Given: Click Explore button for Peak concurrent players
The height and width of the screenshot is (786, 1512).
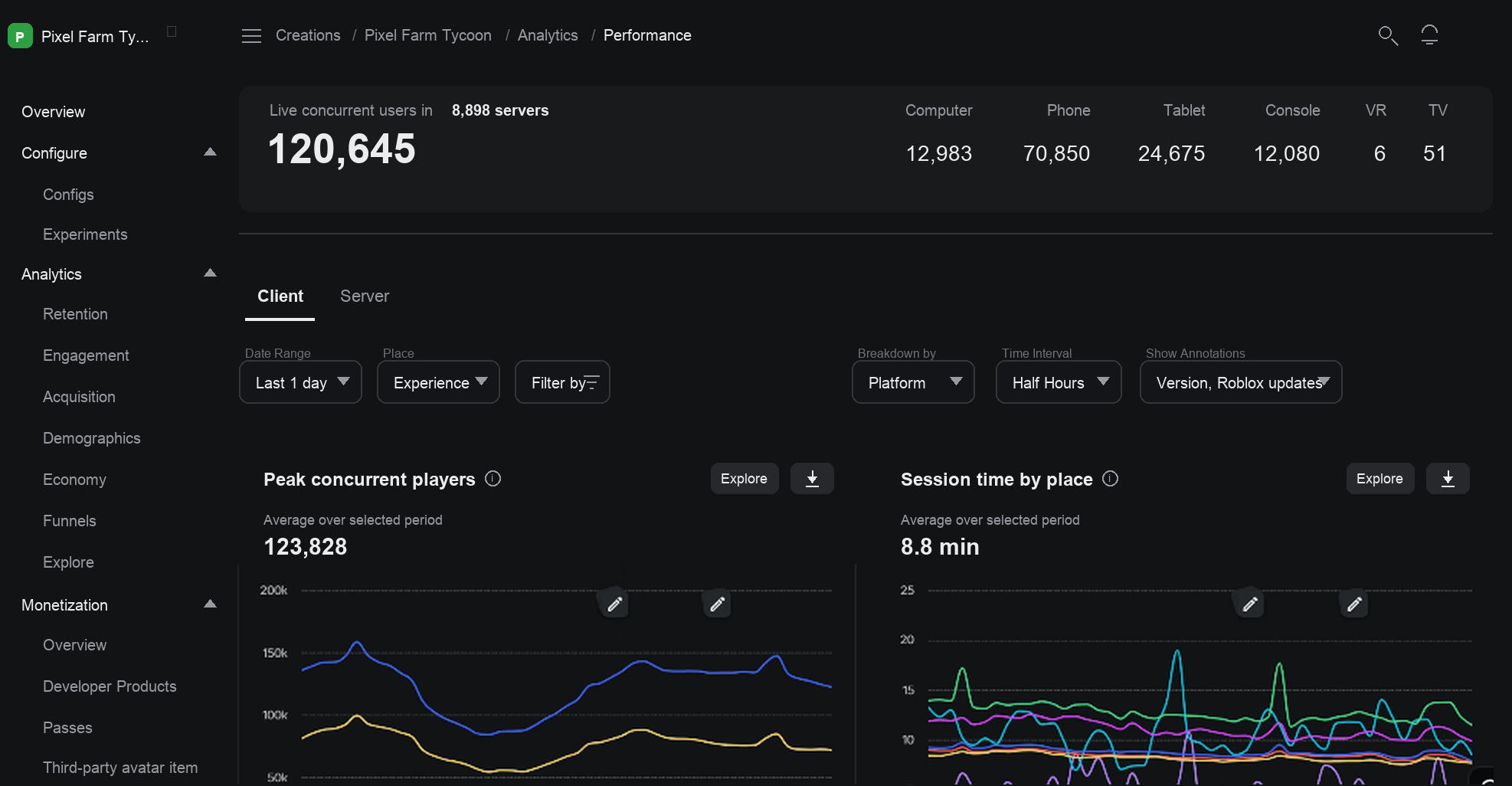Looking at the screenshot, I should click(x=745, y=479).
